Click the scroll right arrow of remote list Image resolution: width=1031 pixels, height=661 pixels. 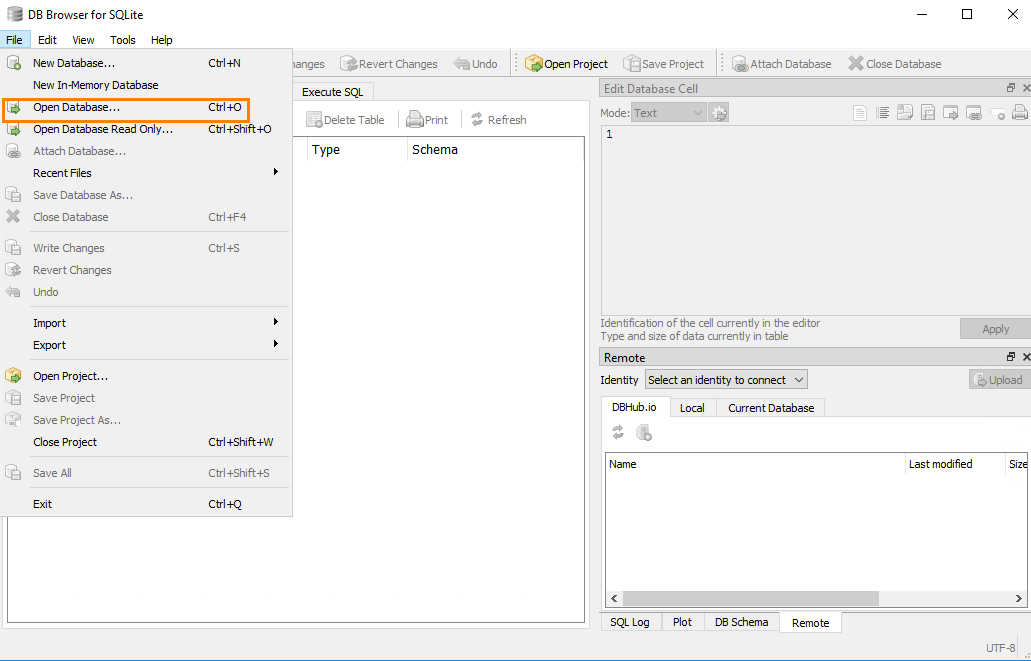(x=1019, y=599)
